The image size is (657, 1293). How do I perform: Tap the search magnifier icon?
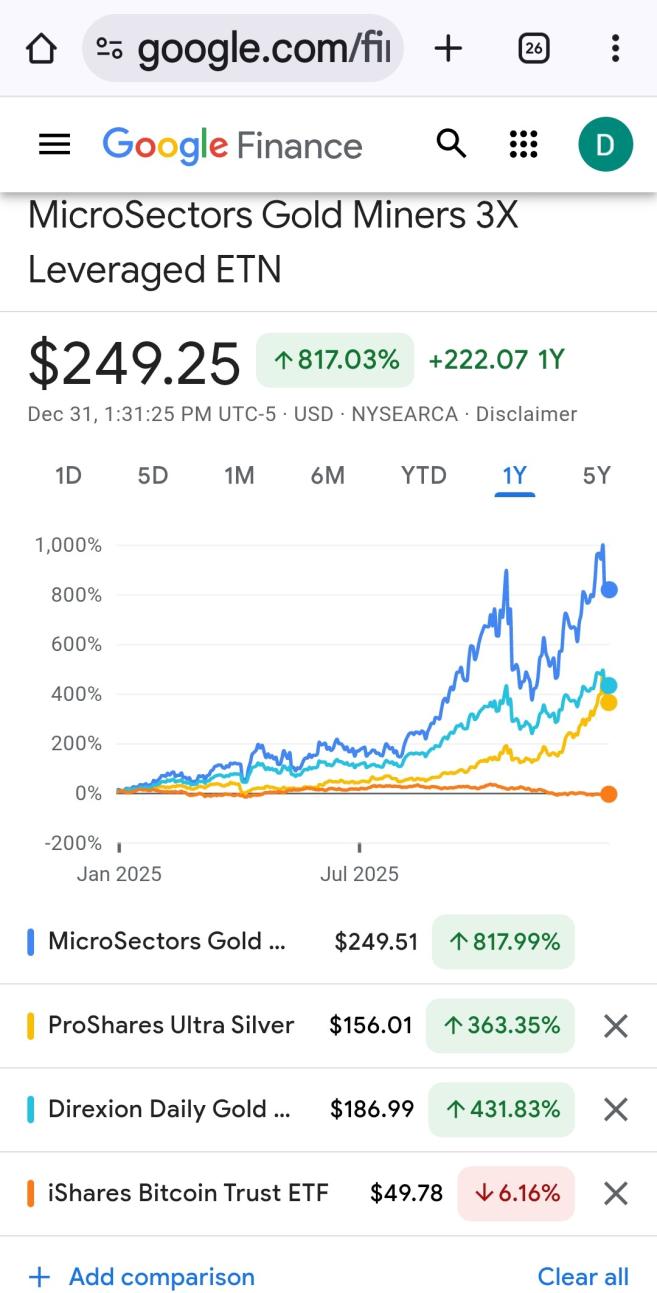point(451,144)
